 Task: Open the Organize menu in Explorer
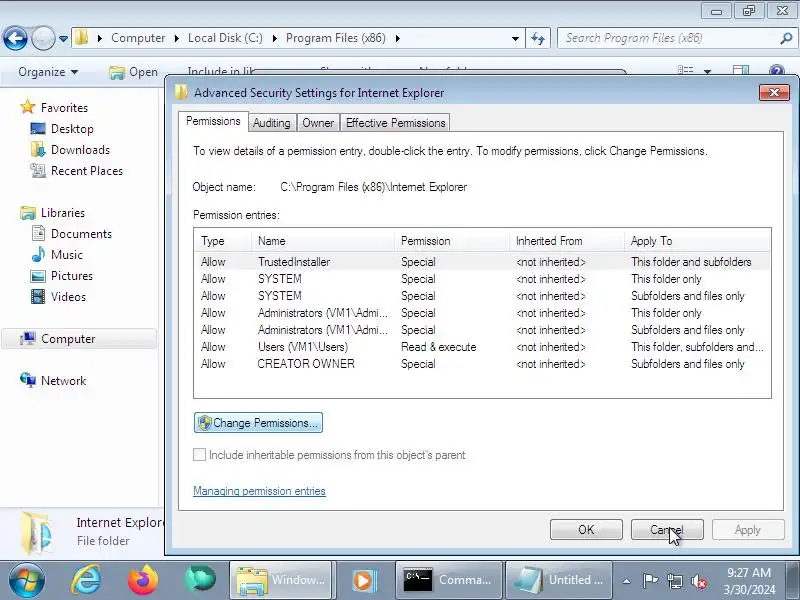coord(48,72)
